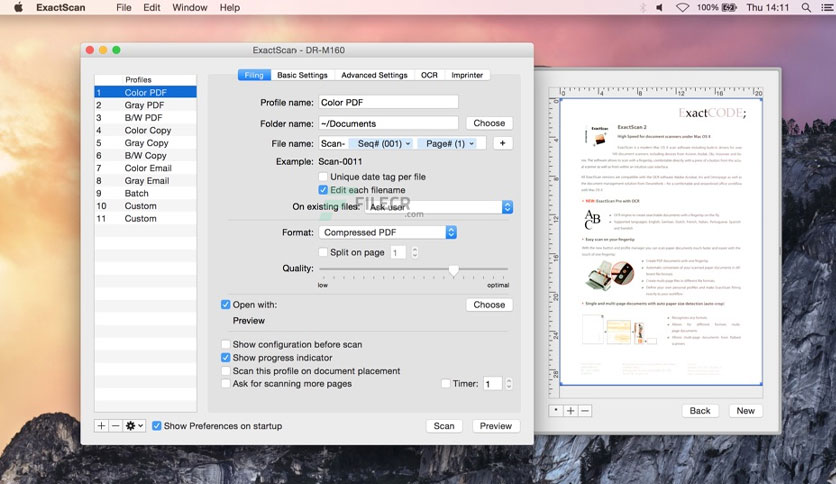Viewport: 836px width, 484px height.
Task: Click the Folder name field
Action: tap(388, 123)
